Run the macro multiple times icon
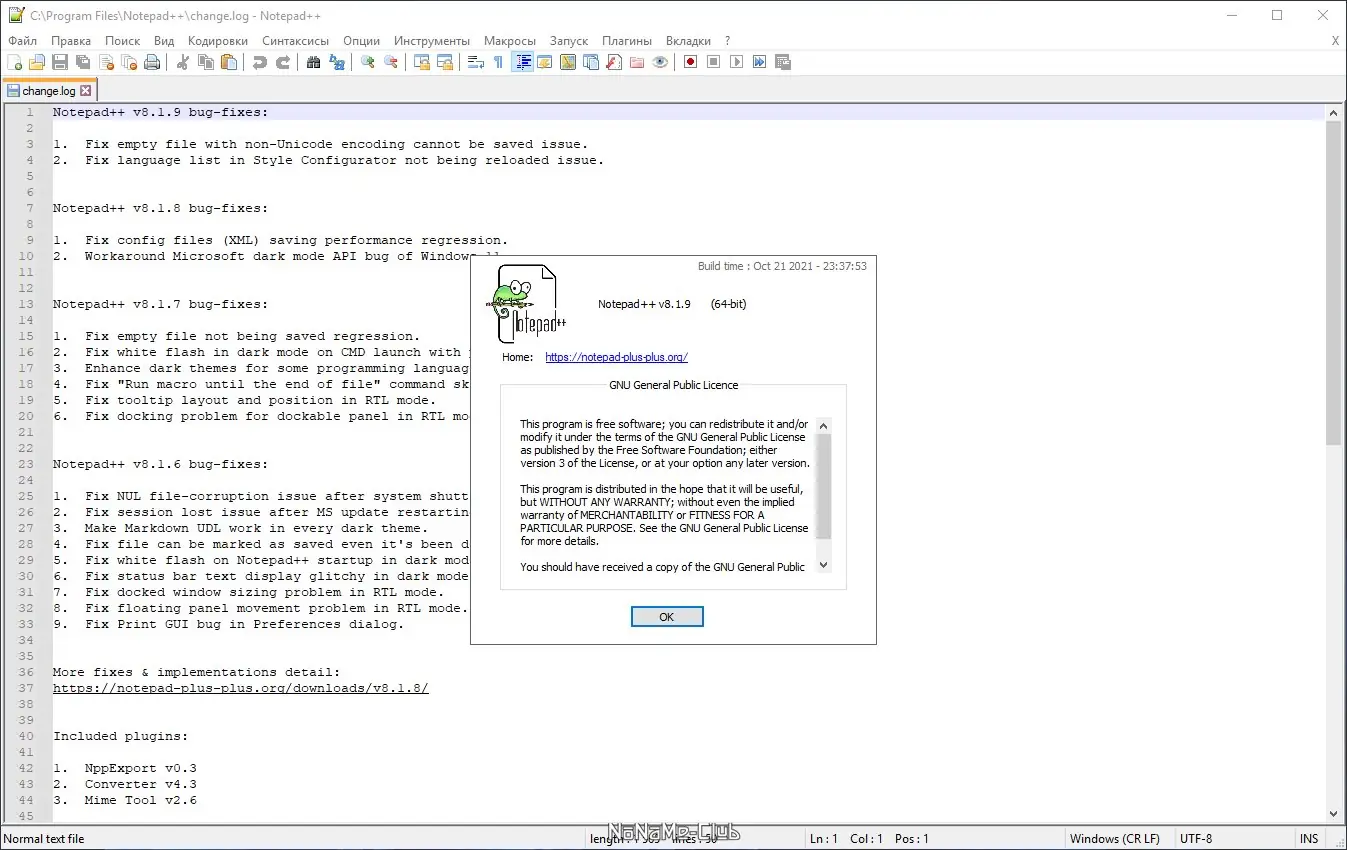Screen dimensions: 1347x850 click(760, 62)
